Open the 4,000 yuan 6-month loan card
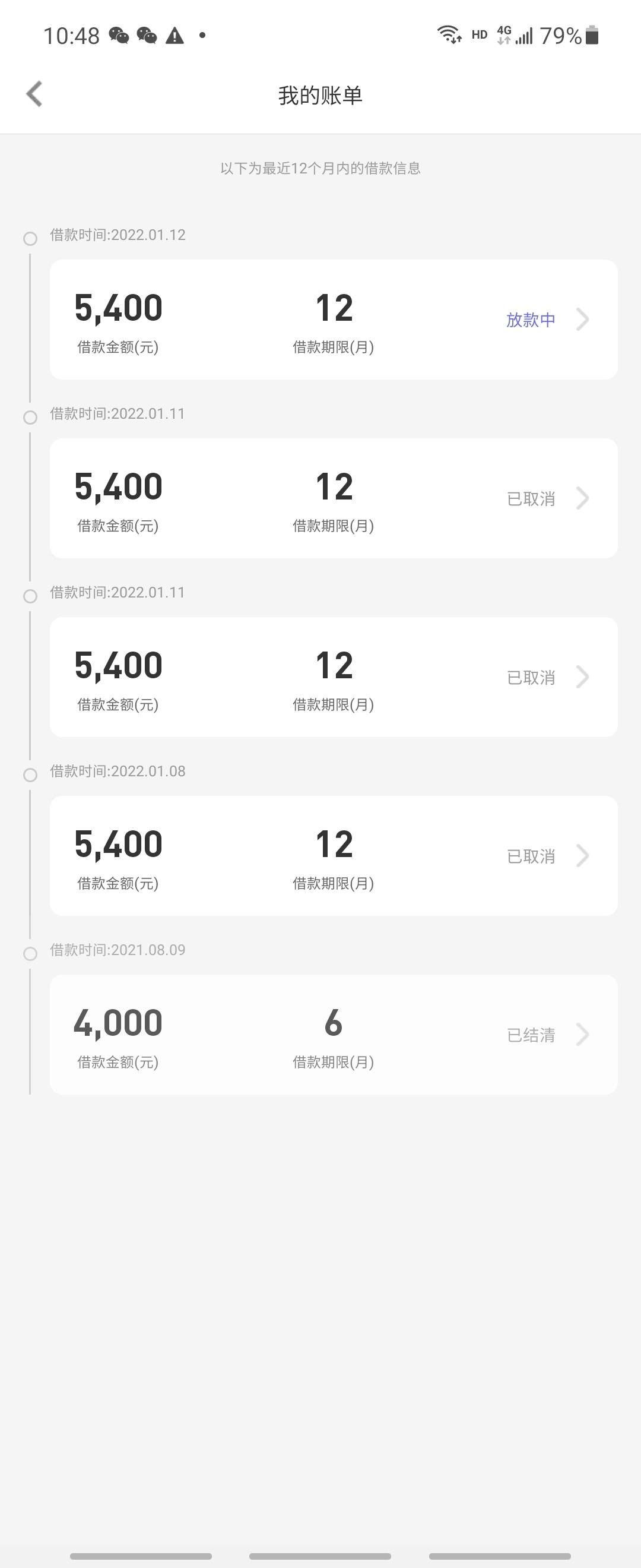The image size is (641, 1568). [334, 1034]
